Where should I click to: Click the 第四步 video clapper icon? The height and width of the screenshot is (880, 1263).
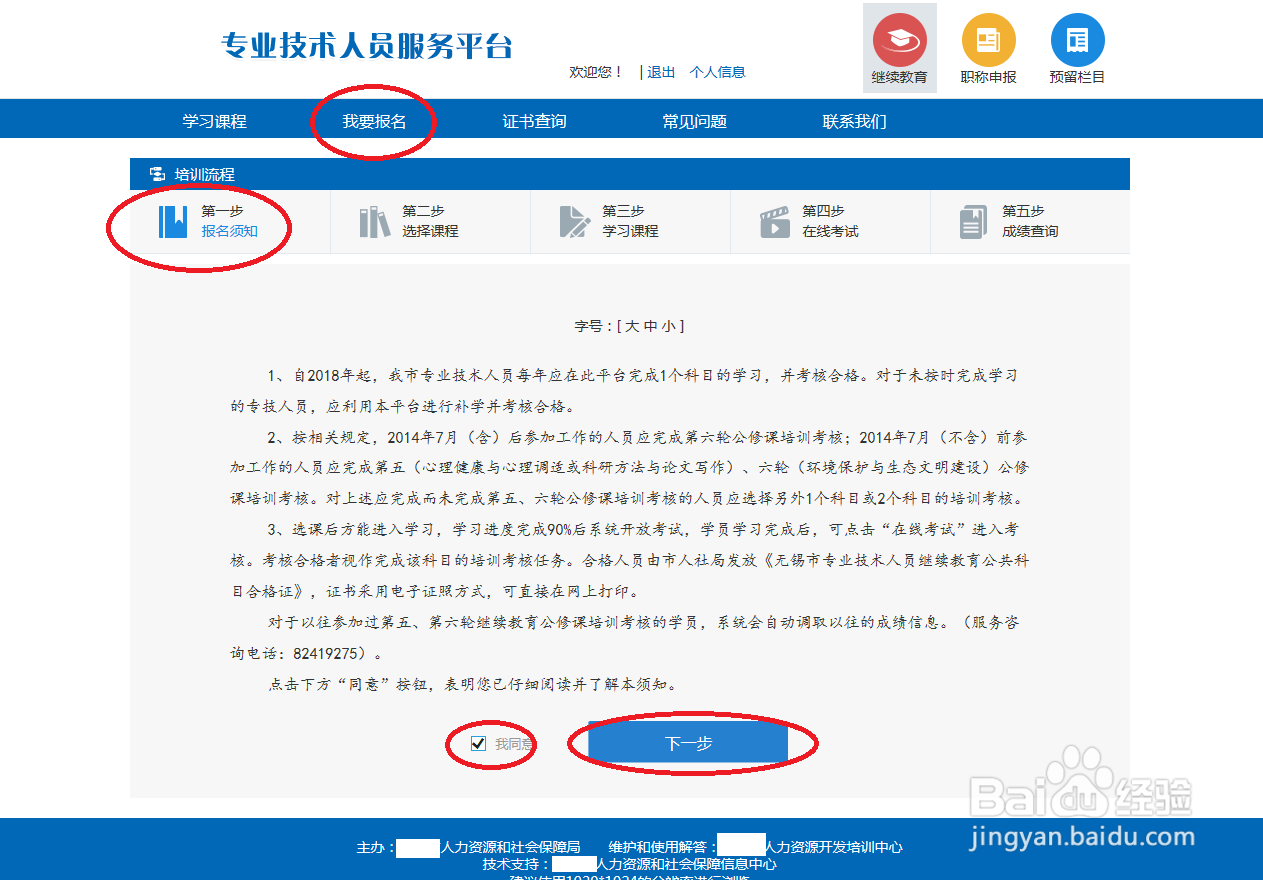pyautogui.click(x=774, y=221)
